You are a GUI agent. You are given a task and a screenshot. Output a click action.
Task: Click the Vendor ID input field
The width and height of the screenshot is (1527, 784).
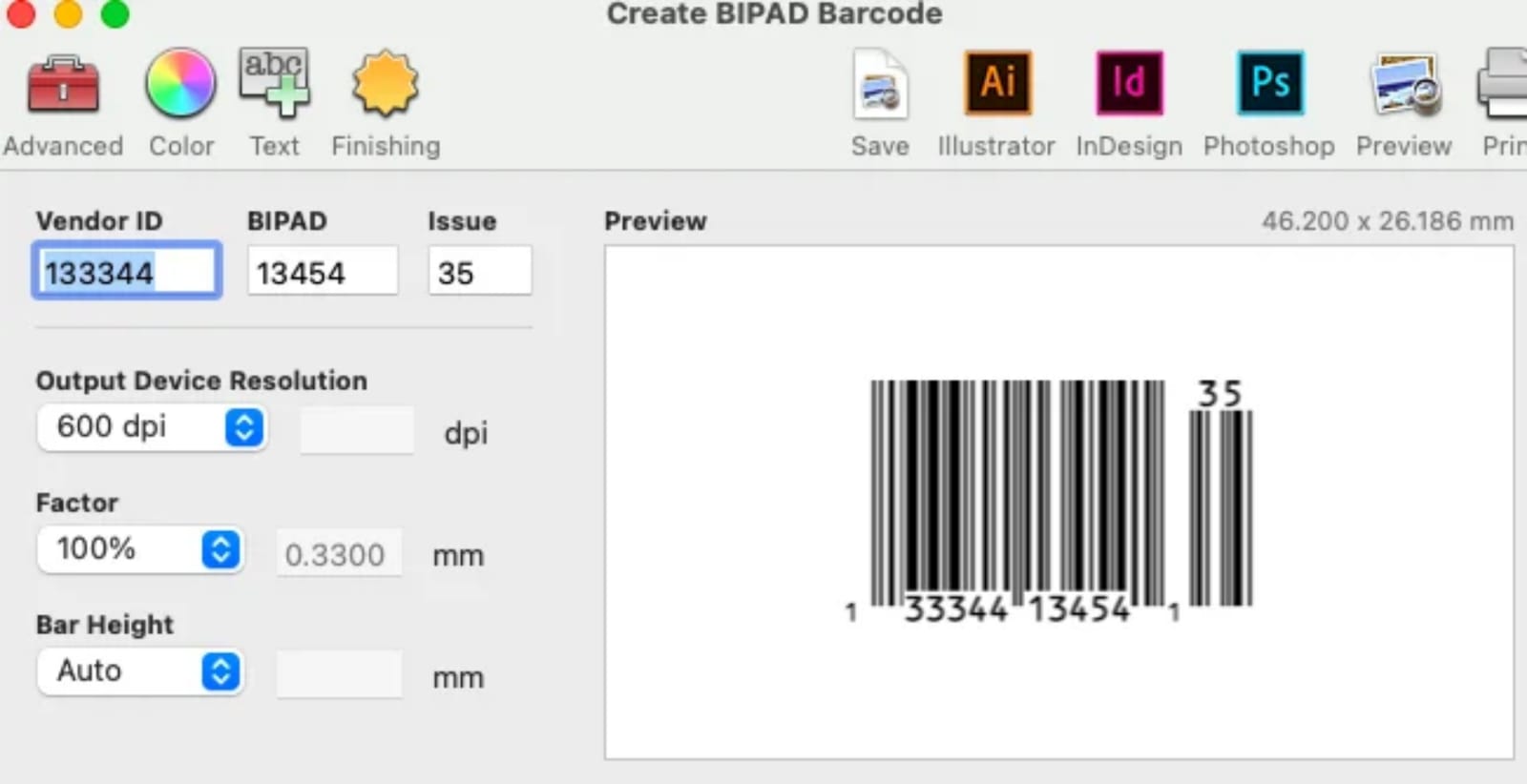pos(127,272)
